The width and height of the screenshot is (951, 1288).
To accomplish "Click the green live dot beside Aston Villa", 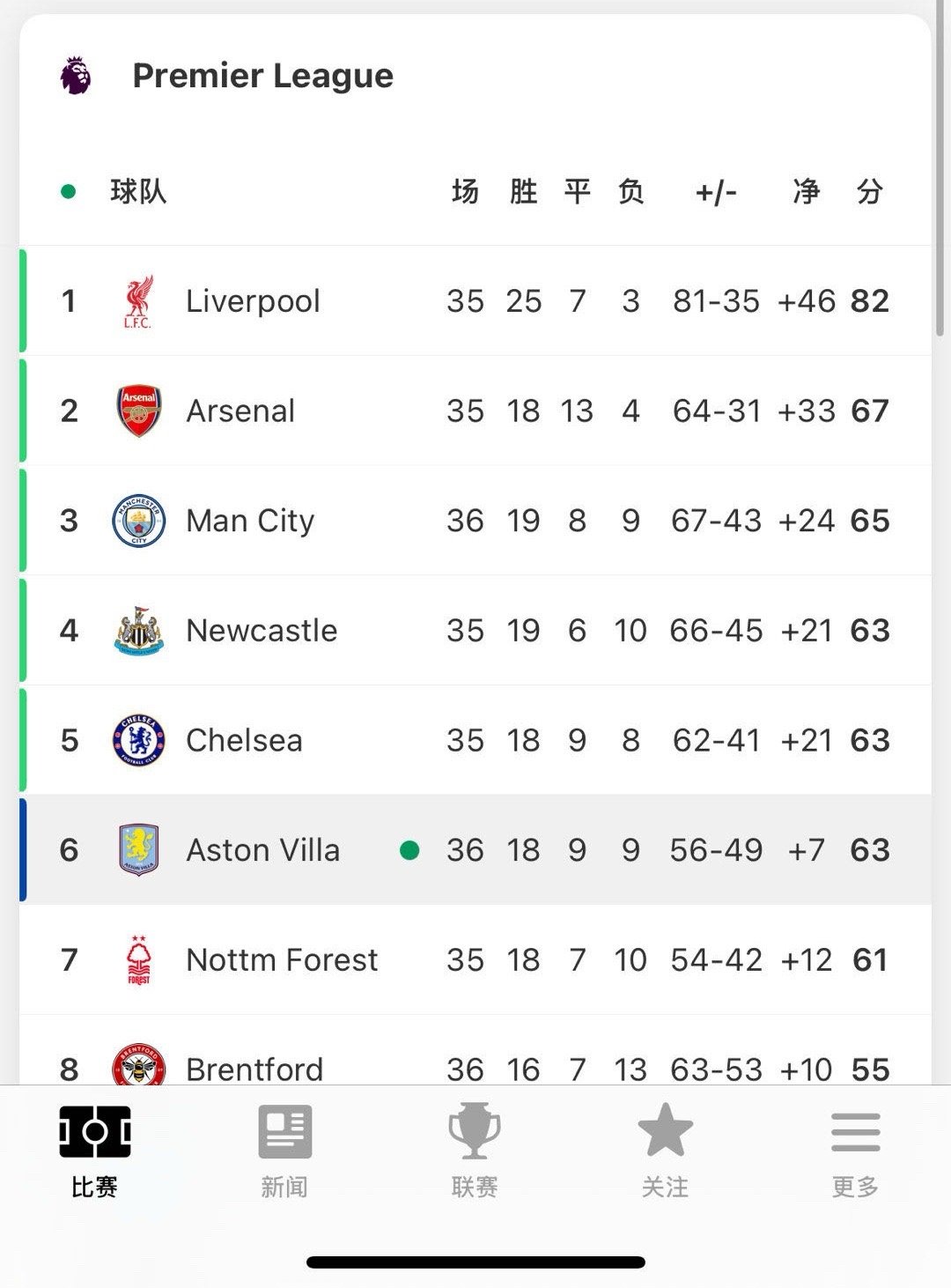I will coord(409,850).
